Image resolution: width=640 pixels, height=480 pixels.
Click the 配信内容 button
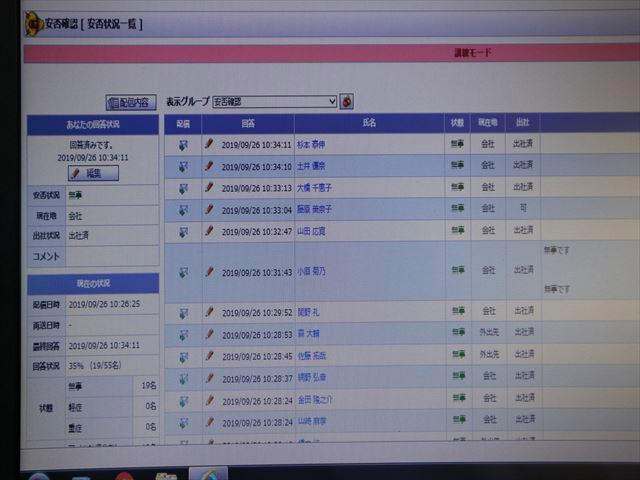131,102
